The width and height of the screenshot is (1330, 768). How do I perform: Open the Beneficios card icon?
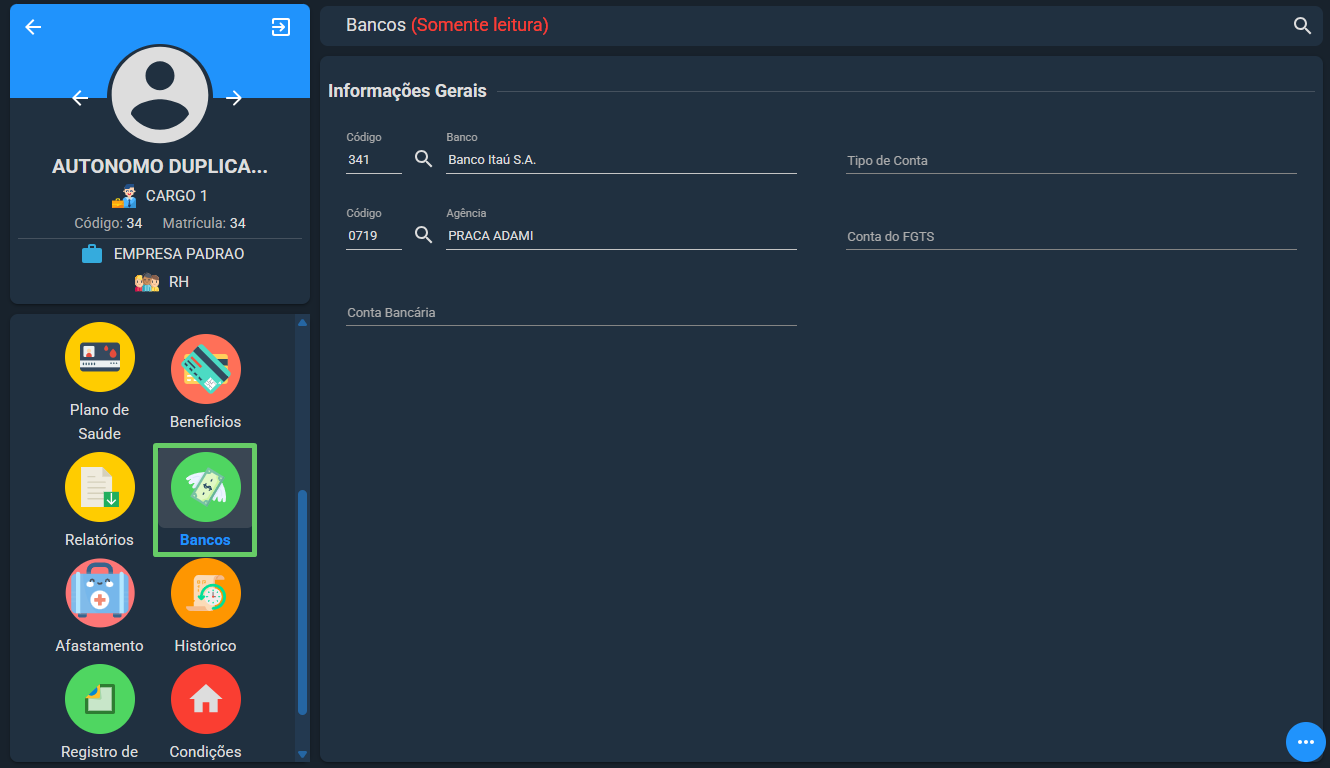206,369
